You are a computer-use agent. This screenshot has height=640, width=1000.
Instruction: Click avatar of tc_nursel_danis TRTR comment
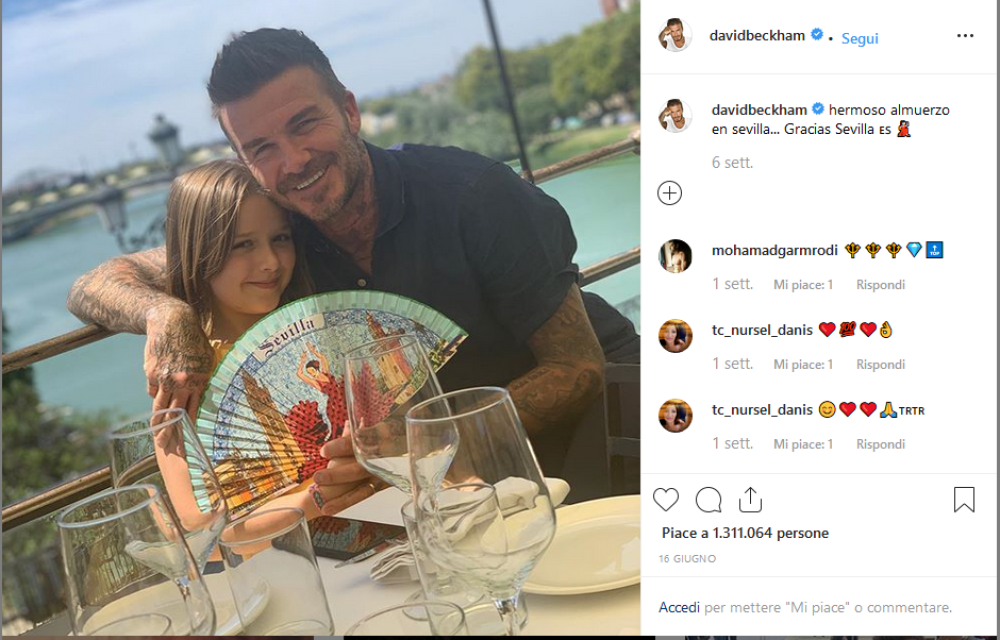click(x=675, y=416)
